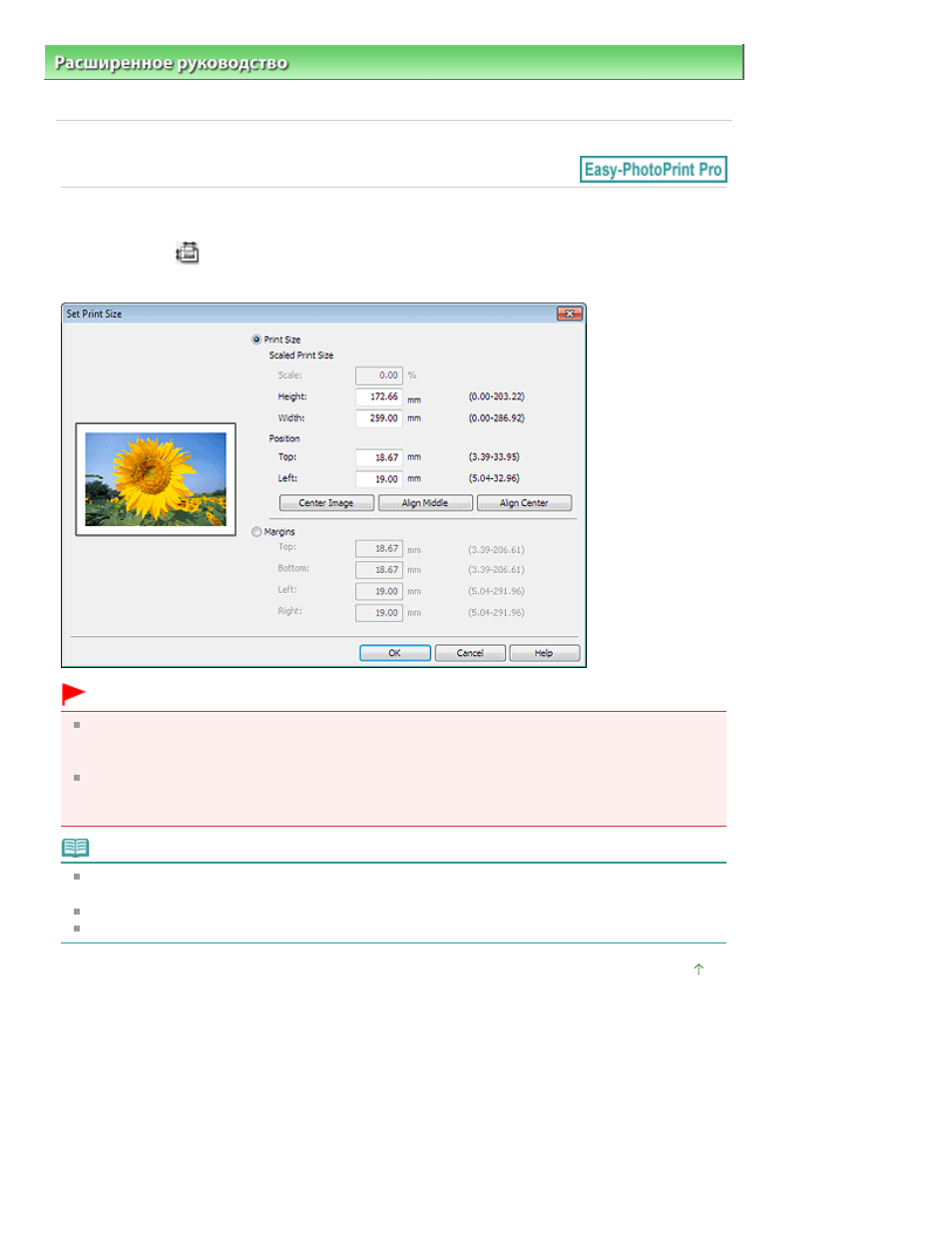The image size is (952, 1233).
Task: Click the open book note icon
Action: (76, 848)
